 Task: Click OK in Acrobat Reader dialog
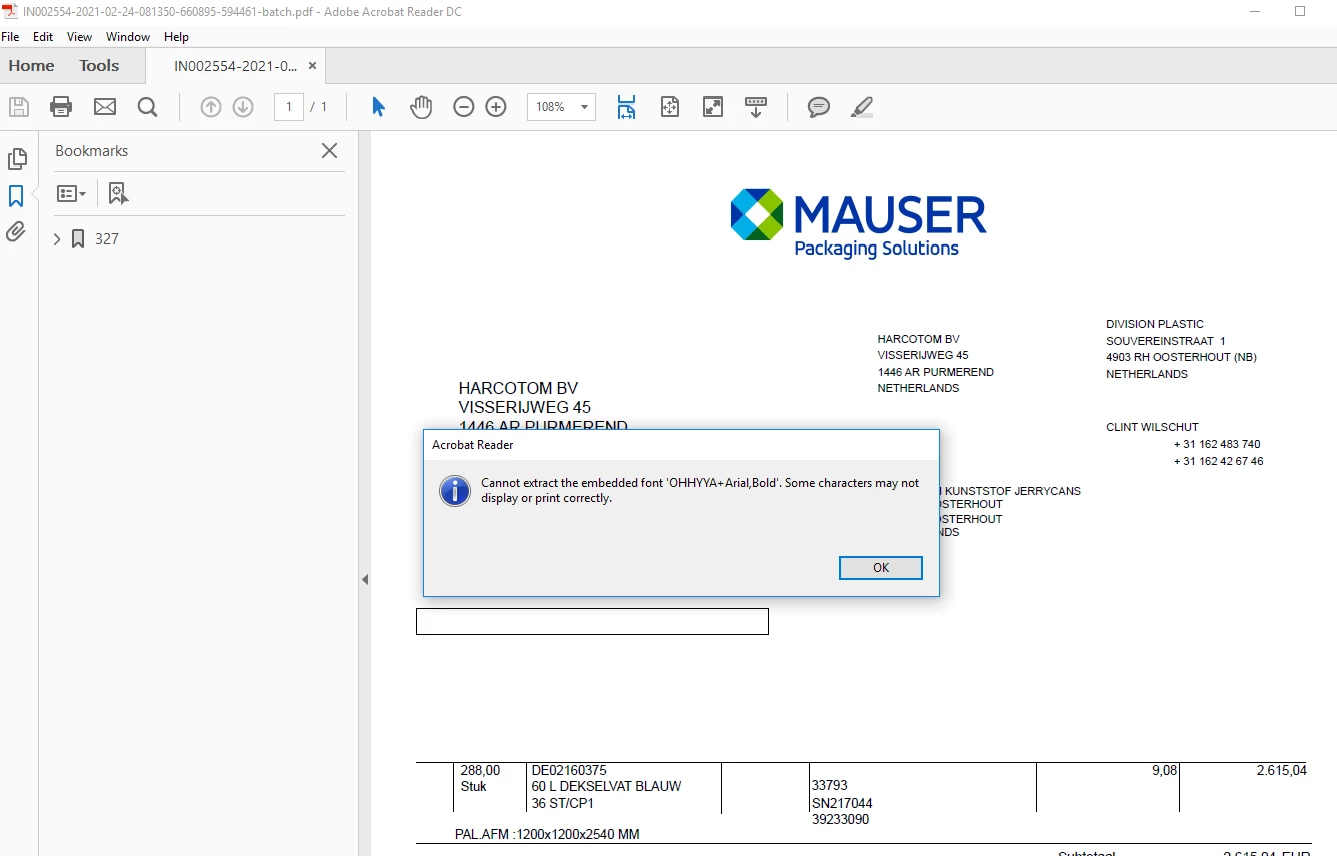(881, 567)
